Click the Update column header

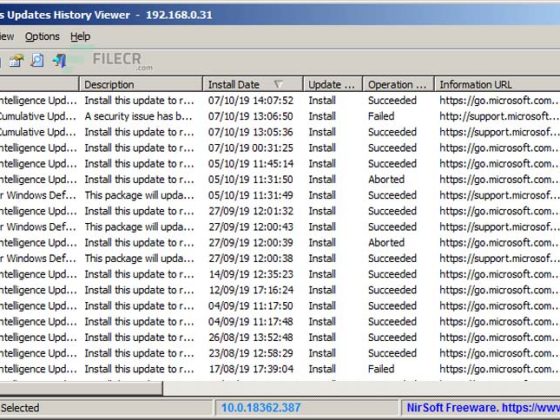point(332,84)
